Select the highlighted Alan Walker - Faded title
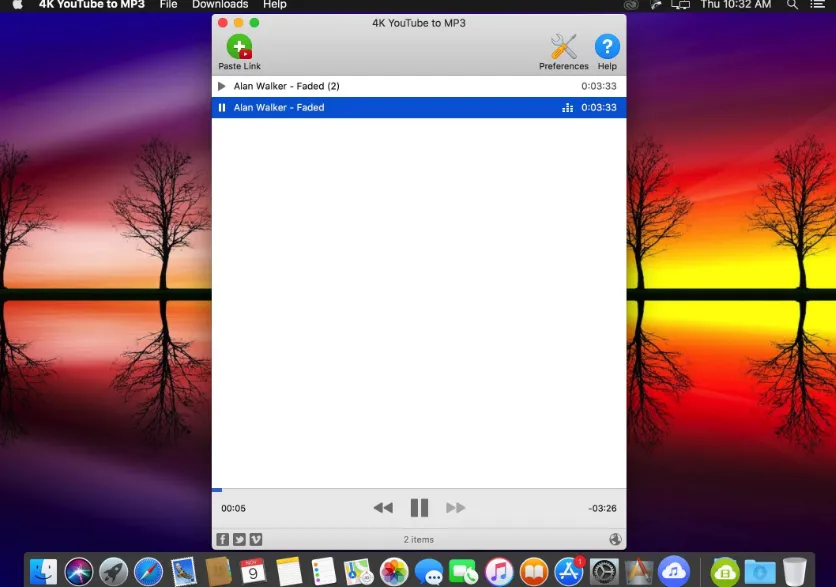Viewport: 836px width, 587px height. [x=279, y=108]
